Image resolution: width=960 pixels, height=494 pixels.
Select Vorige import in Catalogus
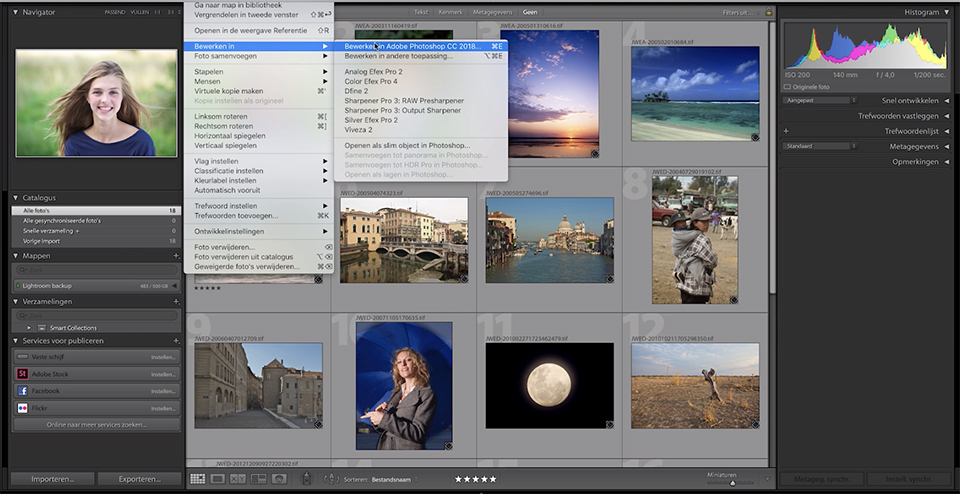click(97, 241)
